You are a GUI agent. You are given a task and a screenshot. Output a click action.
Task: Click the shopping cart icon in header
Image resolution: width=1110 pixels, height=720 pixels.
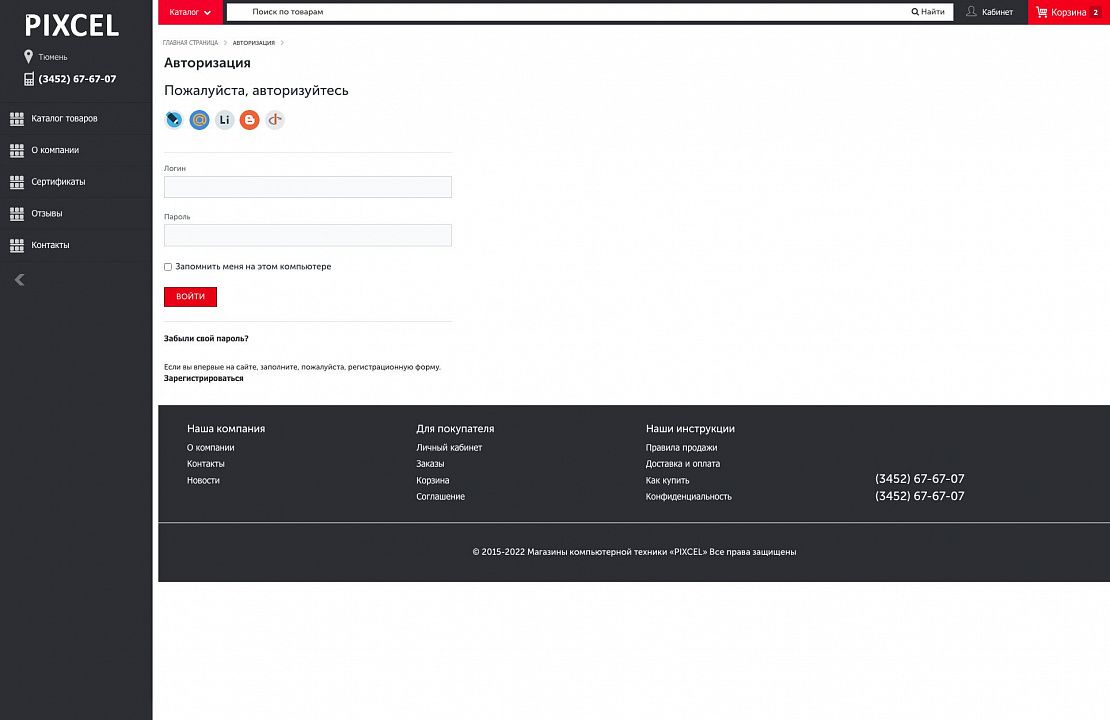tap(1041, 12)
